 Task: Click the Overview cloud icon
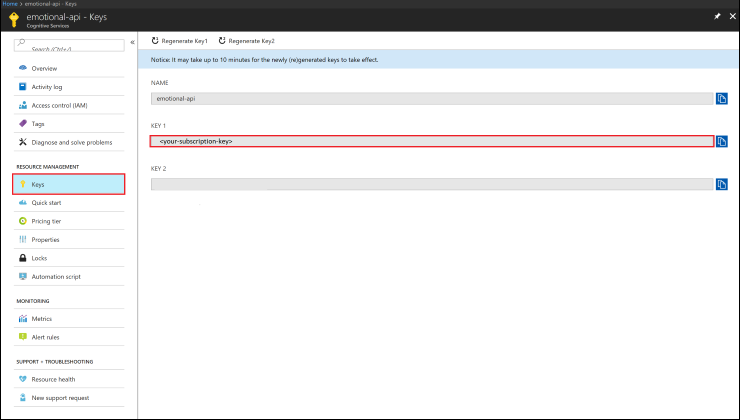pyautogui.click(x=23, y=68)
